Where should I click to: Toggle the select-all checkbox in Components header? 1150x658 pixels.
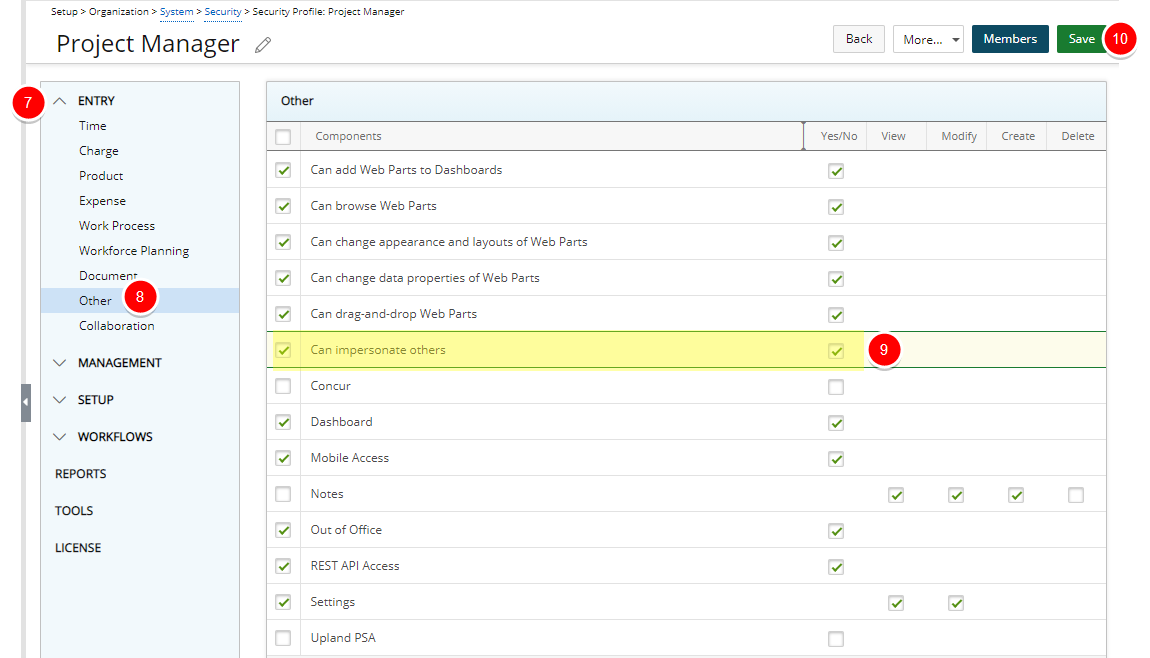(x=283, y=137)
